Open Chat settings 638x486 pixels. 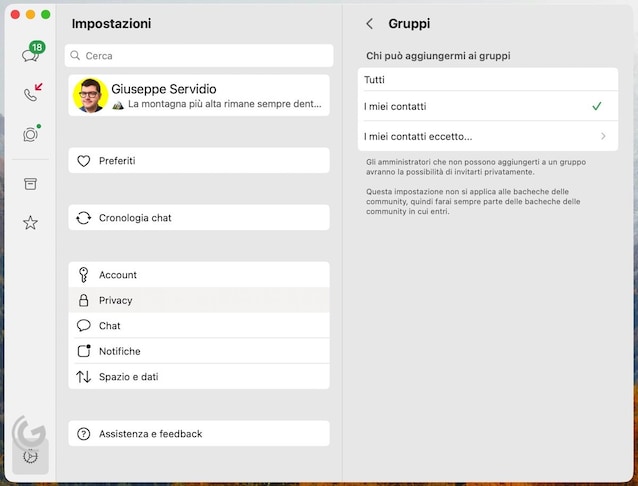click(x=198, y=326)
